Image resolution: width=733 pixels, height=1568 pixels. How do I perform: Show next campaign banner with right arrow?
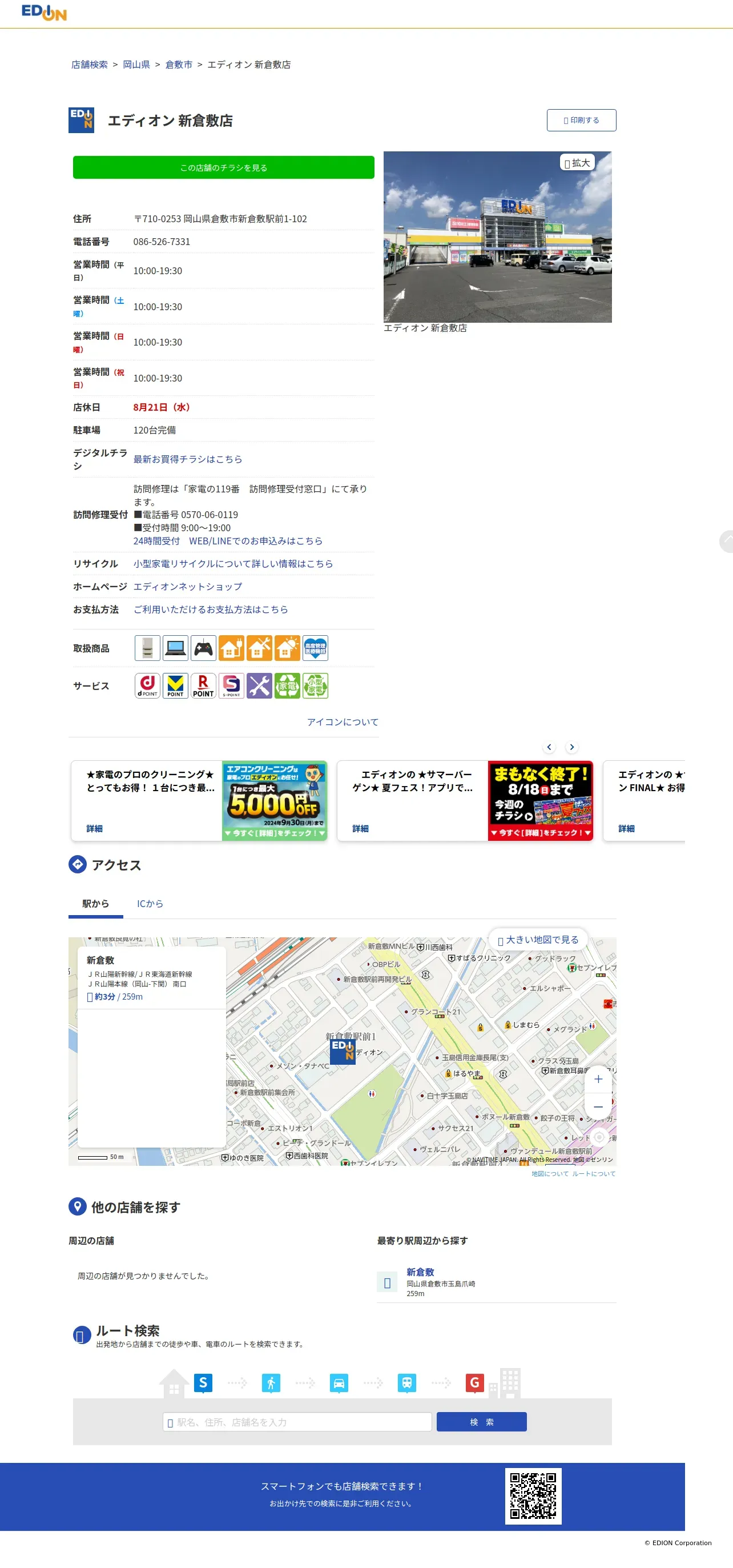click(572, 747)
